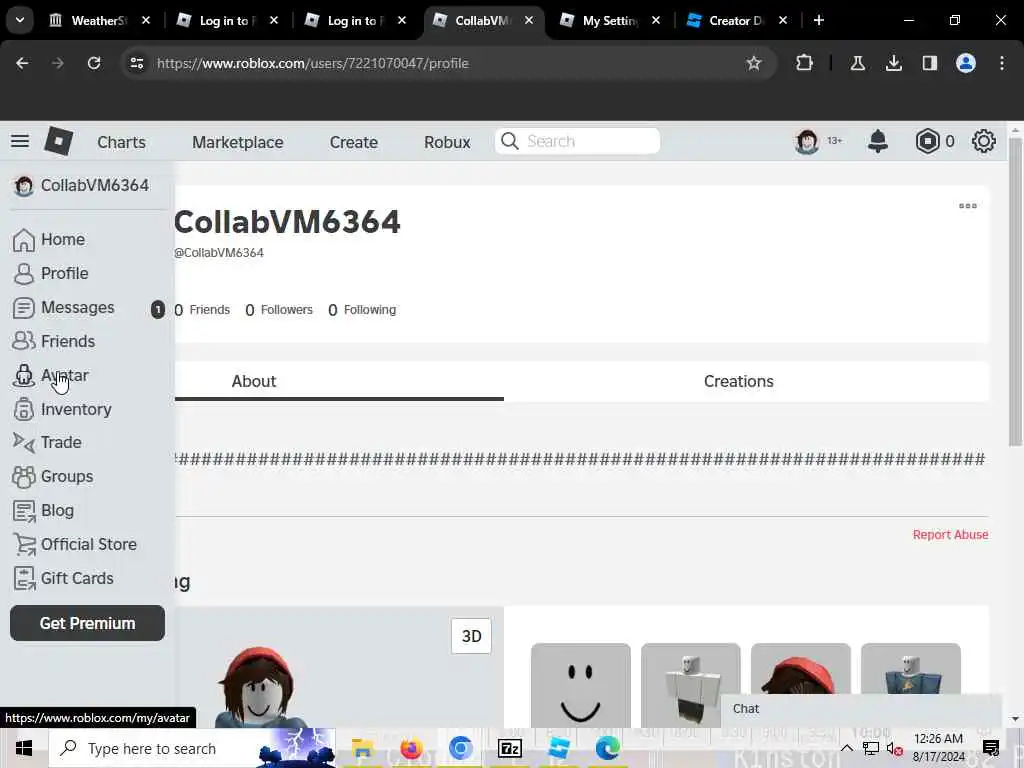Open Chrome Labs flask icon

click(857, 63)
